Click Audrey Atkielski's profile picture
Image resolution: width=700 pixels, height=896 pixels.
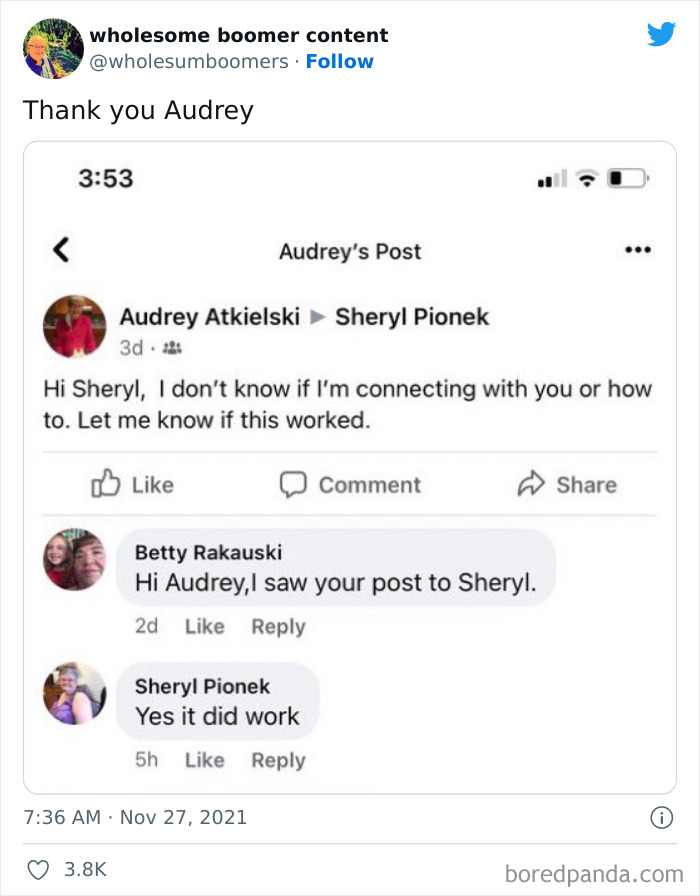pyautogui.click(x=74, y=326)
